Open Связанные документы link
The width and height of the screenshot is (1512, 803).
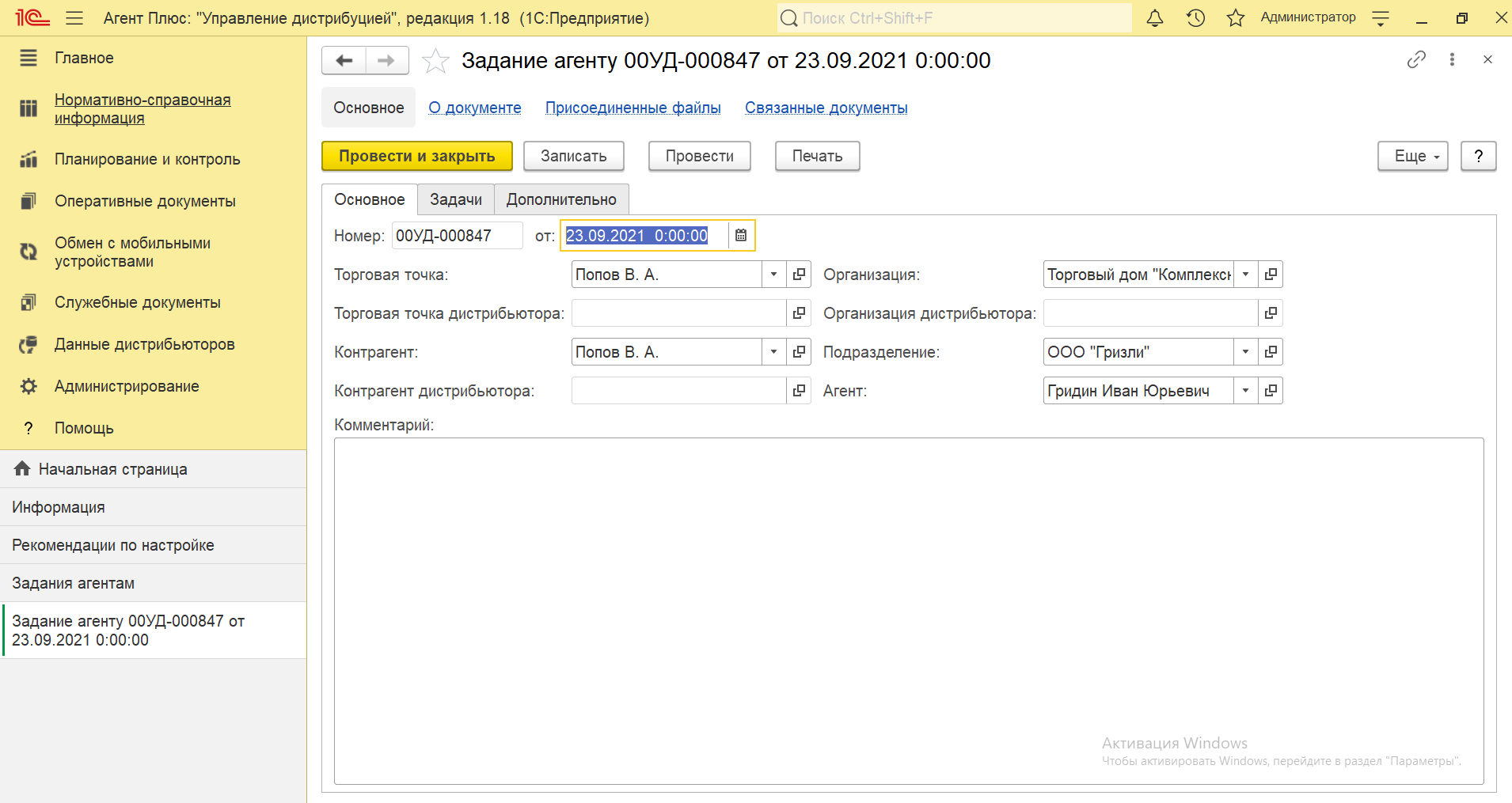[x=826, y=108]
